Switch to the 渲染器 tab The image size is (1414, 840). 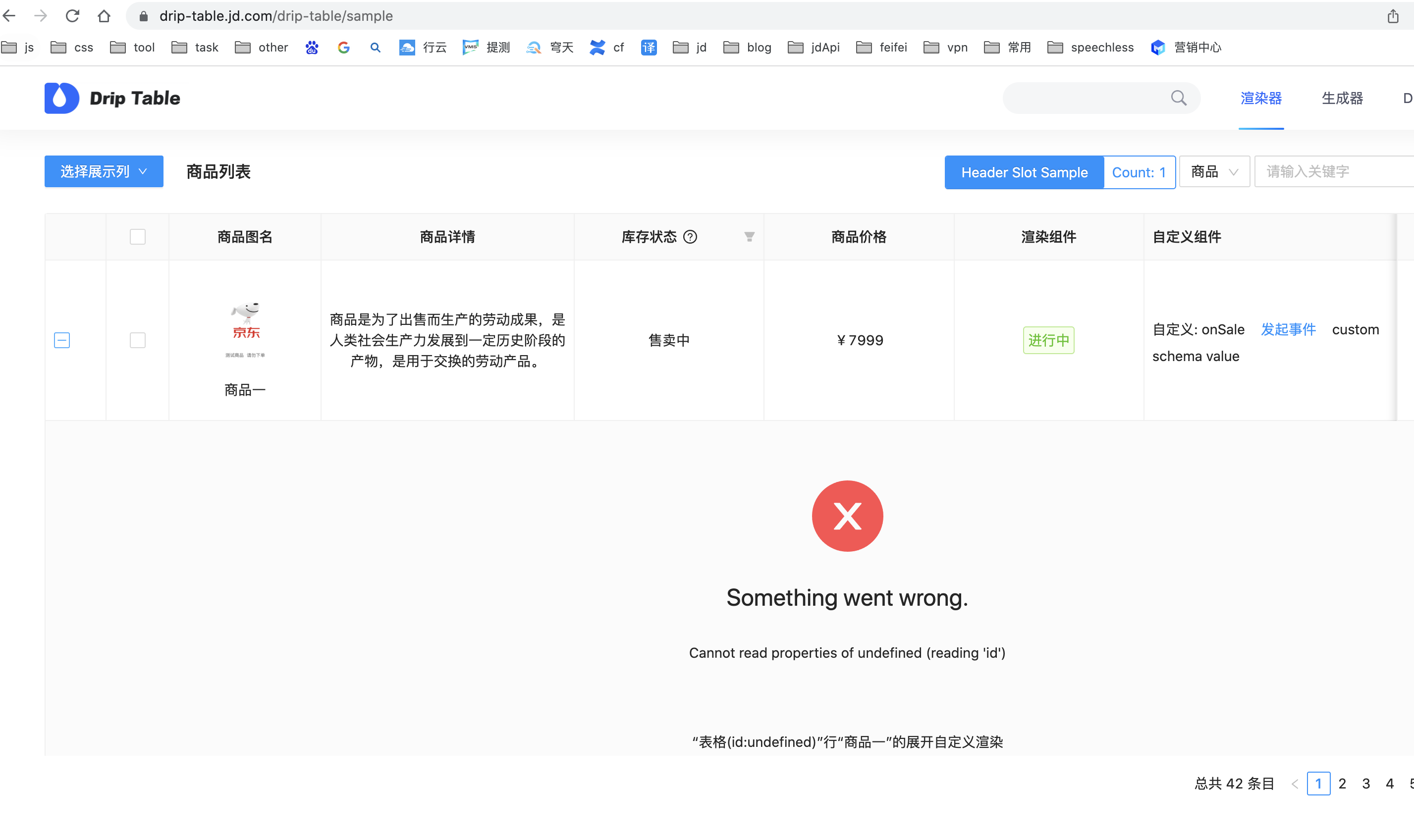tap(1261, 98)
